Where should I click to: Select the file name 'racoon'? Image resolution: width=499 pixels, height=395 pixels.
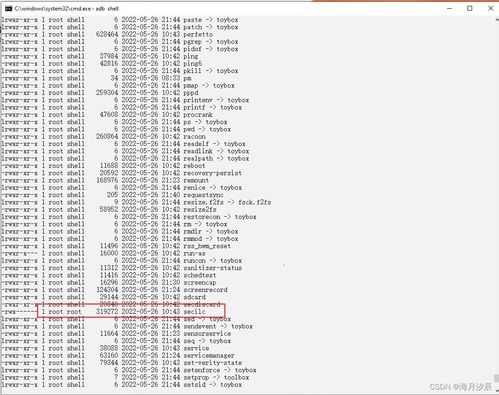point(194,137)
